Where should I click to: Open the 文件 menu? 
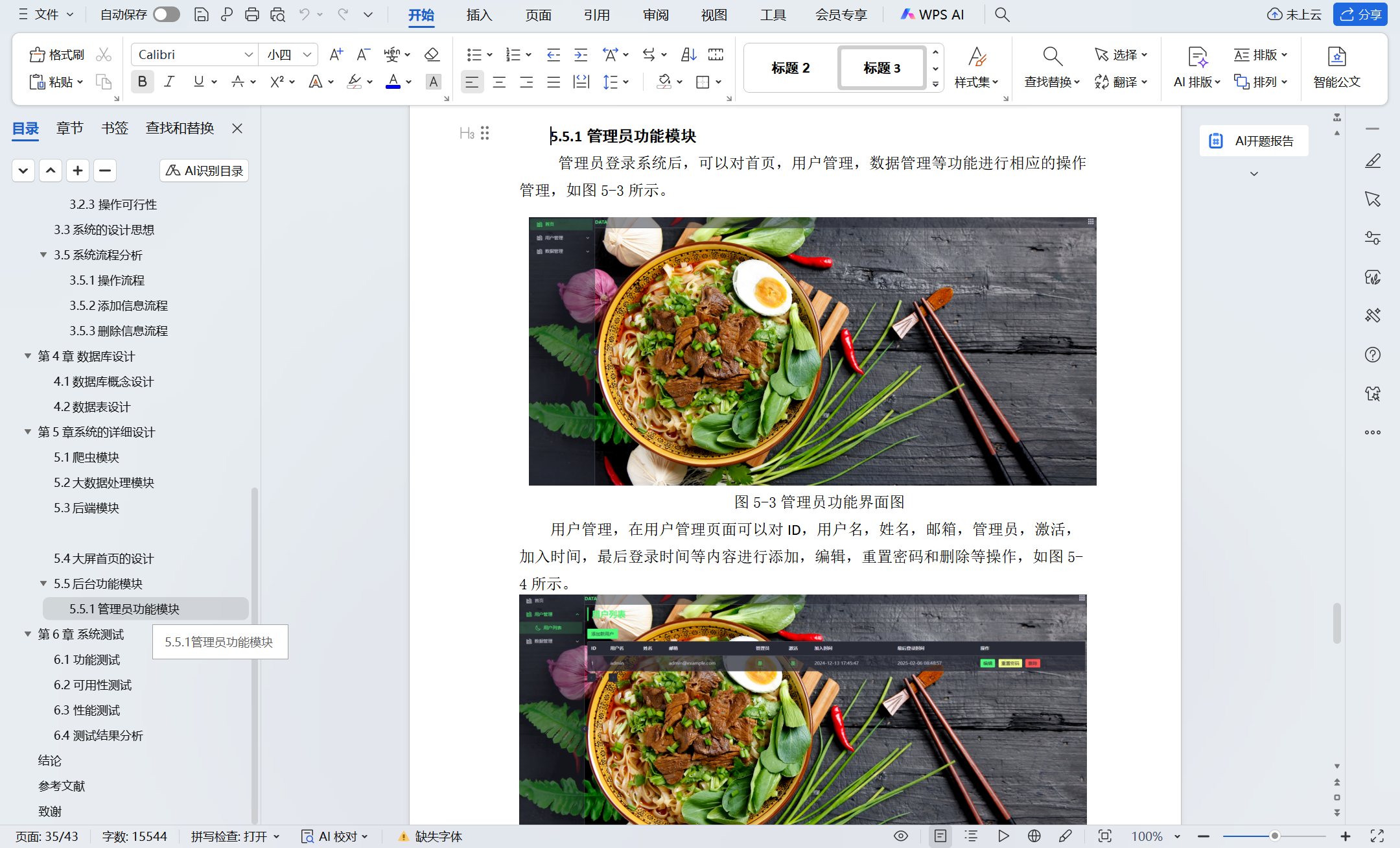[45, 14]
